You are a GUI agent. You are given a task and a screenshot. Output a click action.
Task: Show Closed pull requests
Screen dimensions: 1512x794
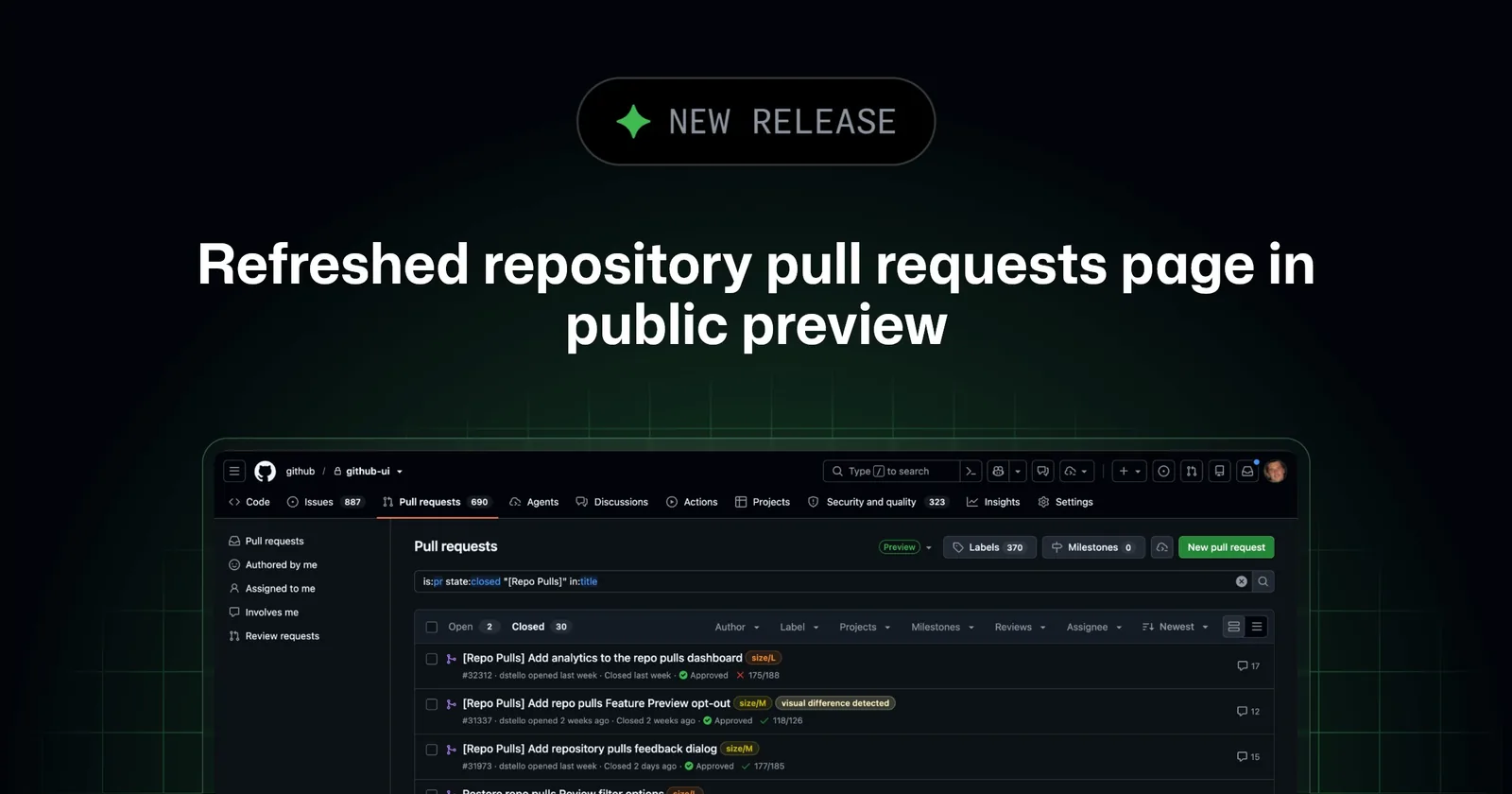click(x=541, y=627)
